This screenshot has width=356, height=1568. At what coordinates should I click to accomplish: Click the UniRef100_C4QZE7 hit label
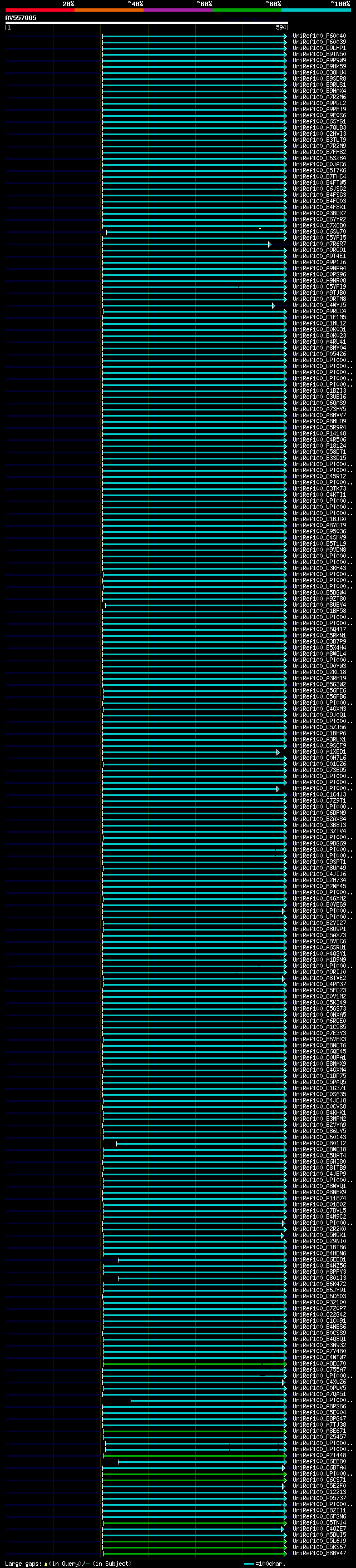319,1529
